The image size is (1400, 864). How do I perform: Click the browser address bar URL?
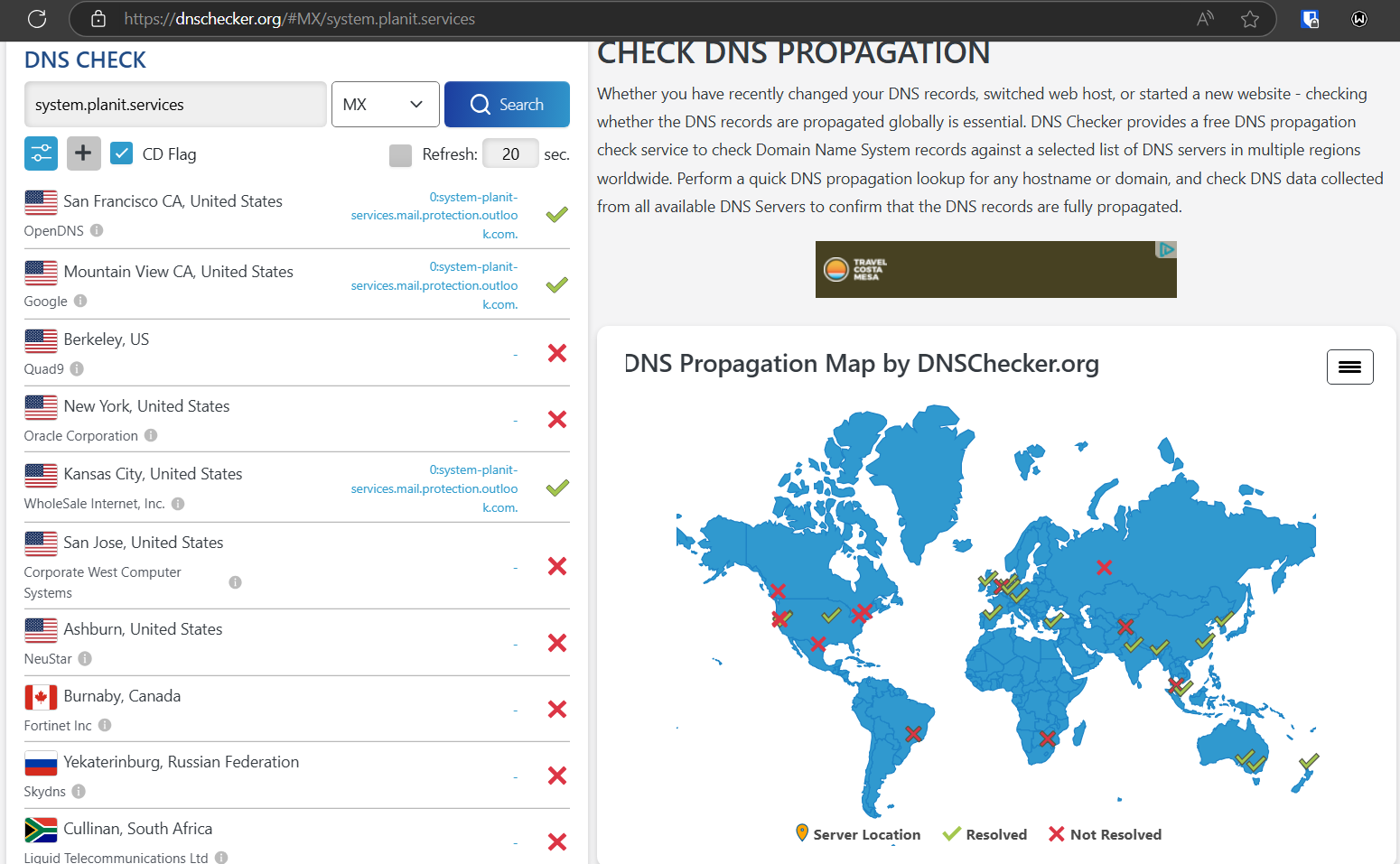pos(300,19)
